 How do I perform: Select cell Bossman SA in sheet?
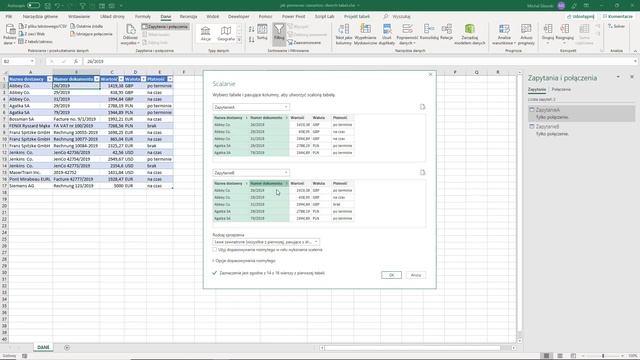tap(31, 119)
